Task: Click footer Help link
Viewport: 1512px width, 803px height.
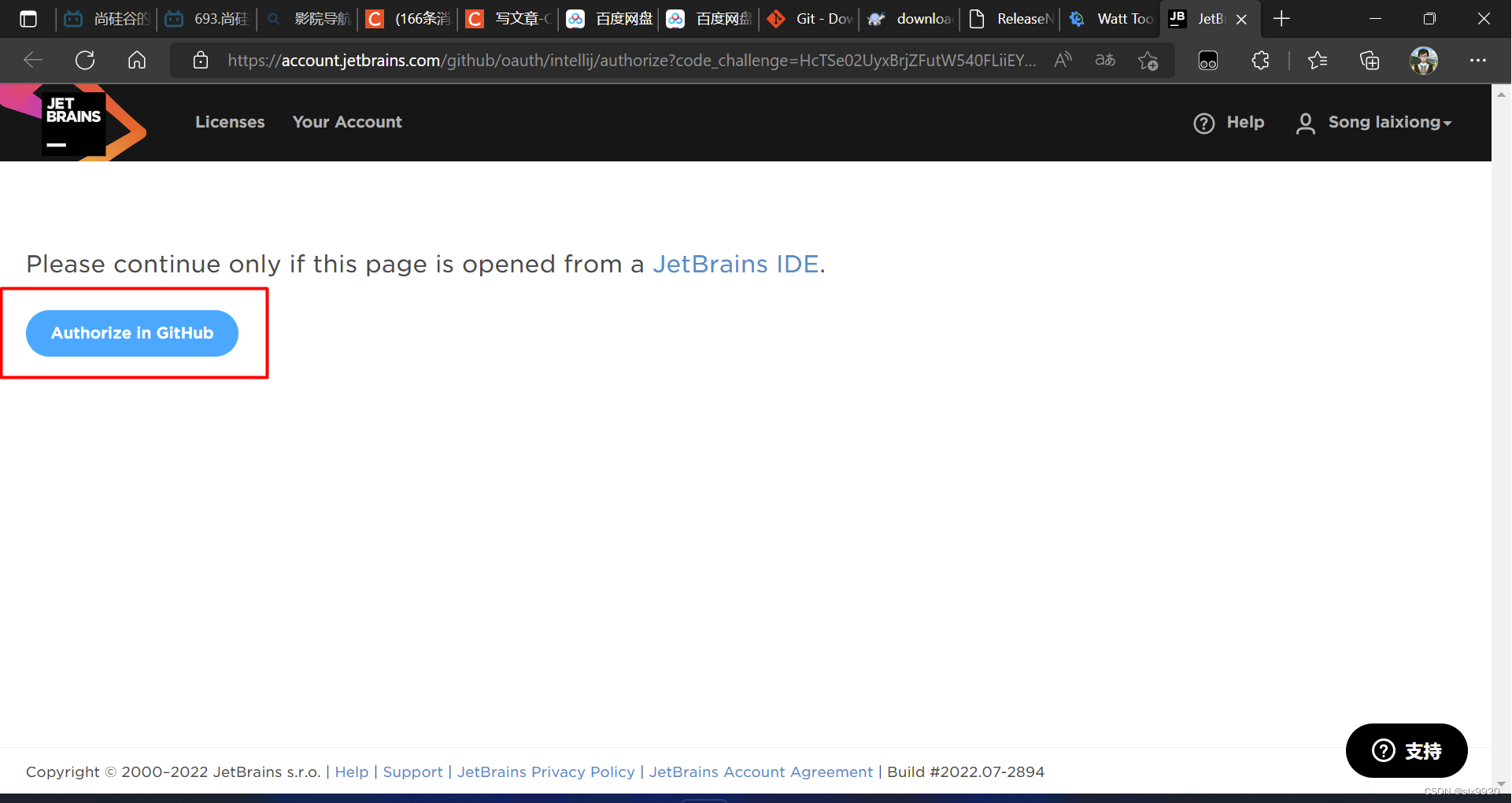Action: 352,772
